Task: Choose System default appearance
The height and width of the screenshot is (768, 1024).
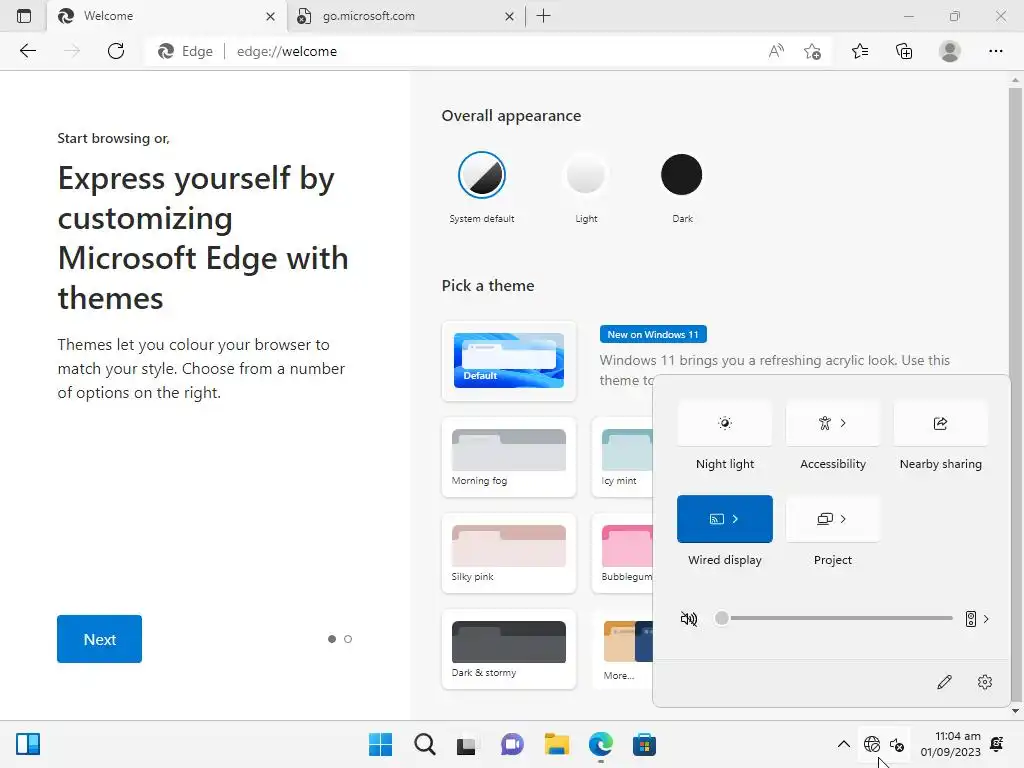Action: [482, 175]
